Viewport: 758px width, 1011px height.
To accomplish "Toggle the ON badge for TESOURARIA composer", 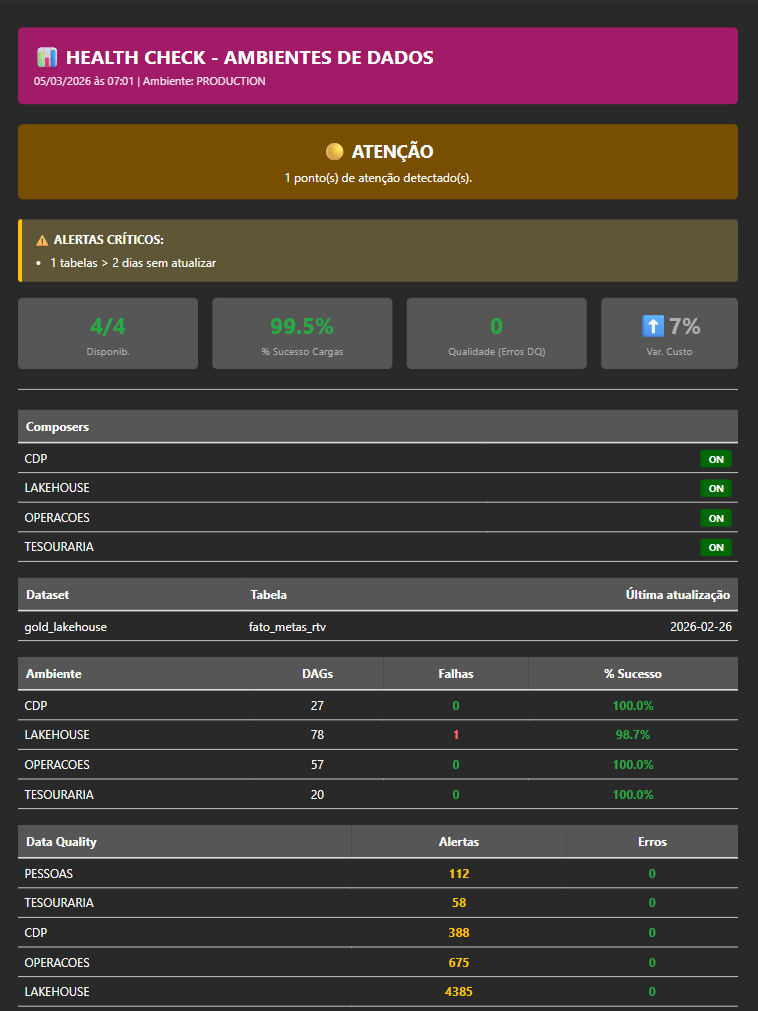I will tap(716, 547).
